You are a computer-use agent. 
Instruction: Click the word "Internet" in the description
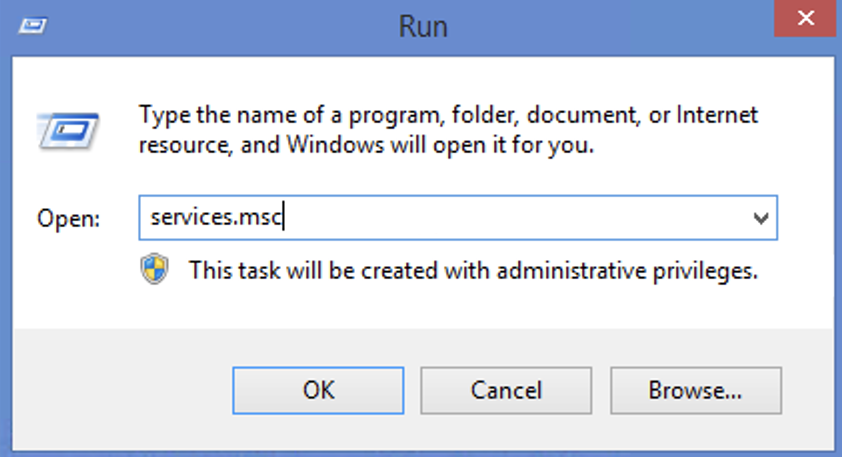pos(716,114)
